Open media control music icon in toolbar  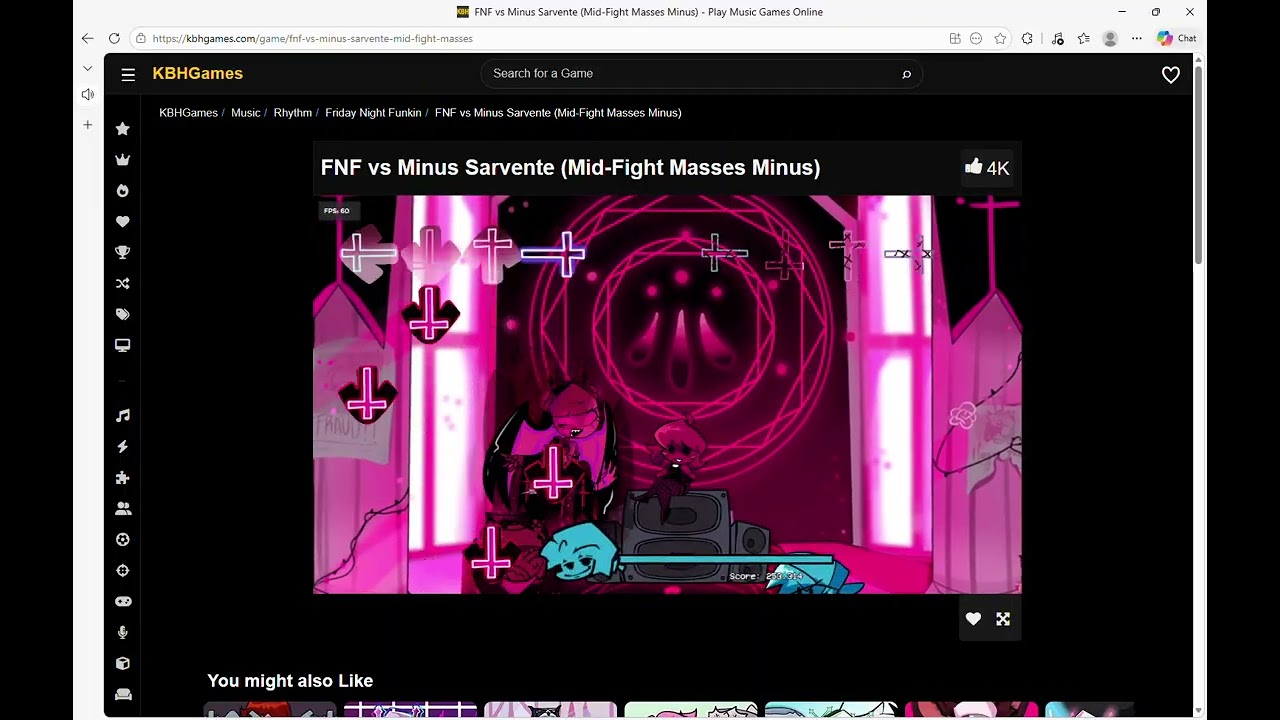1057,38
